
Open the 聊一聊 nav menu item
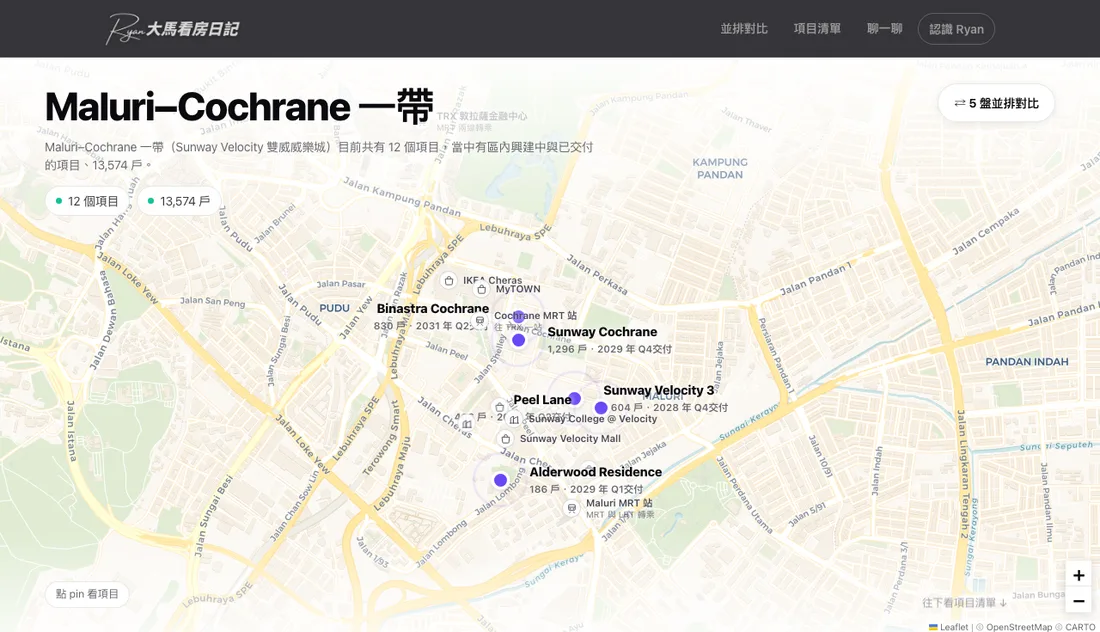pos(884,29)
